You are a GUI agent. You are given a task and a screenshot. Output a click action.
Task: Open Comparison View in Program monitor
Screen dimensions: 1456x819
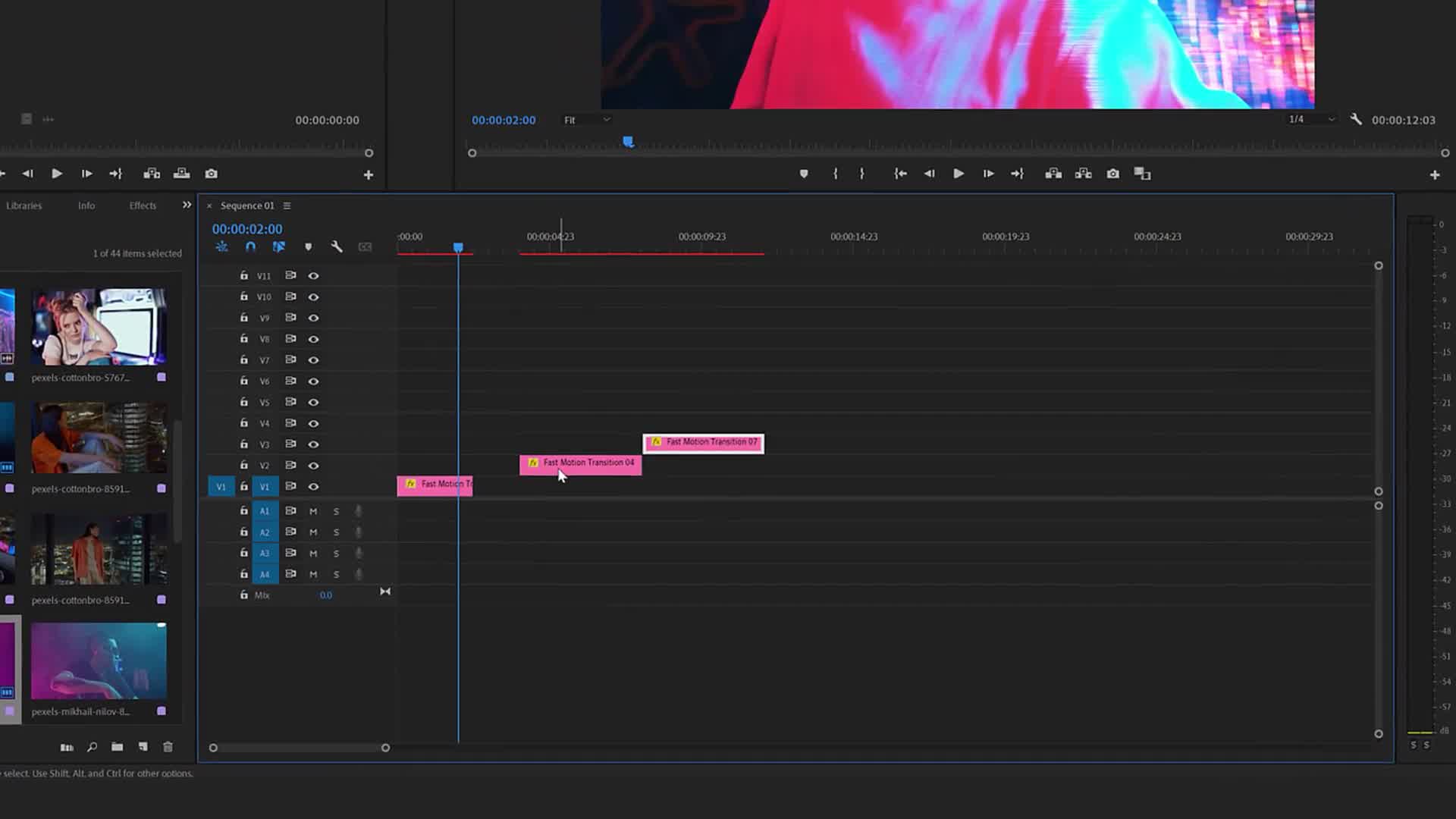1142,174
